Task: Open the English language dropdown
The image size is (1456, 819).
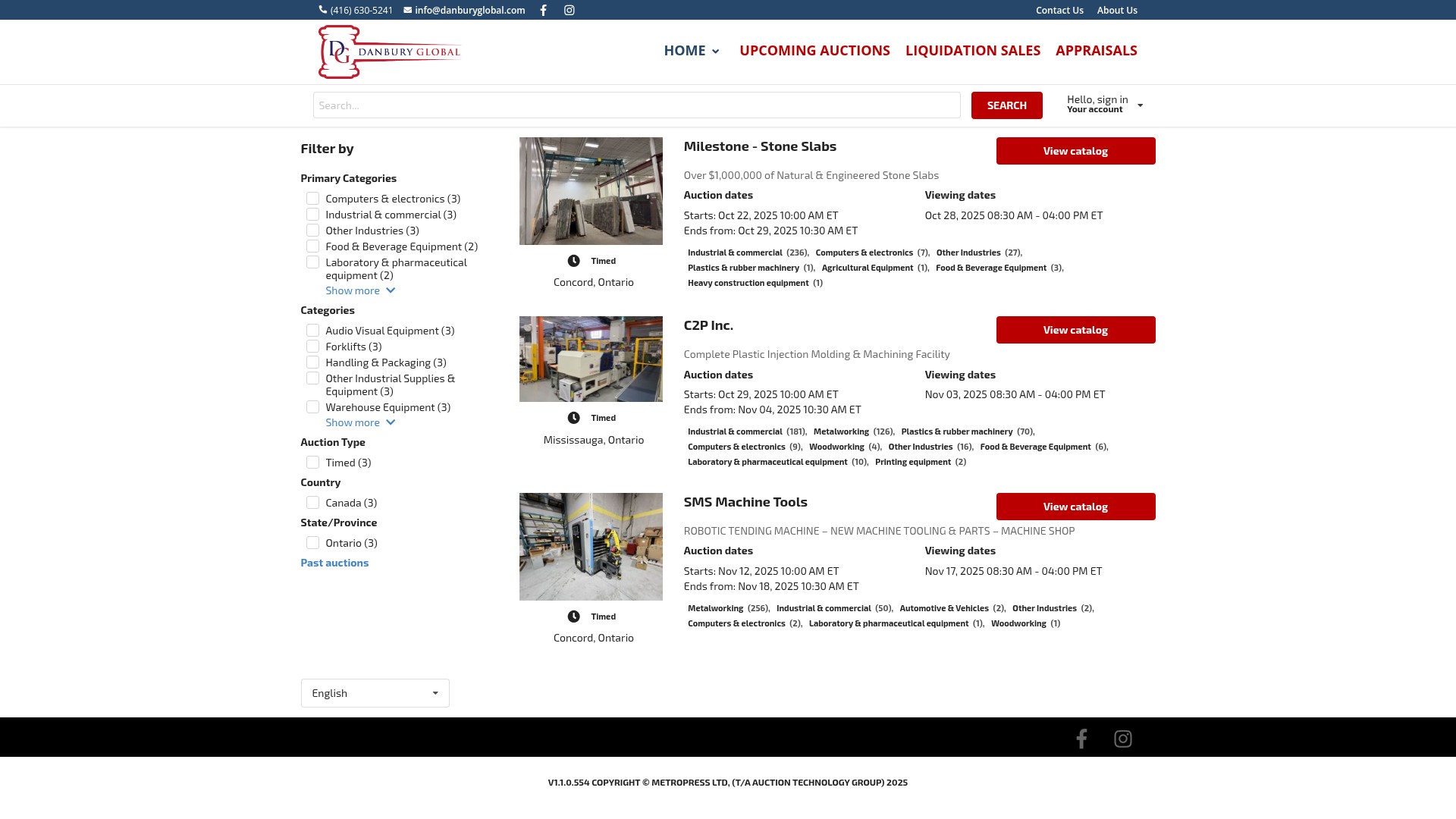Action: click(x=375, y=693)
